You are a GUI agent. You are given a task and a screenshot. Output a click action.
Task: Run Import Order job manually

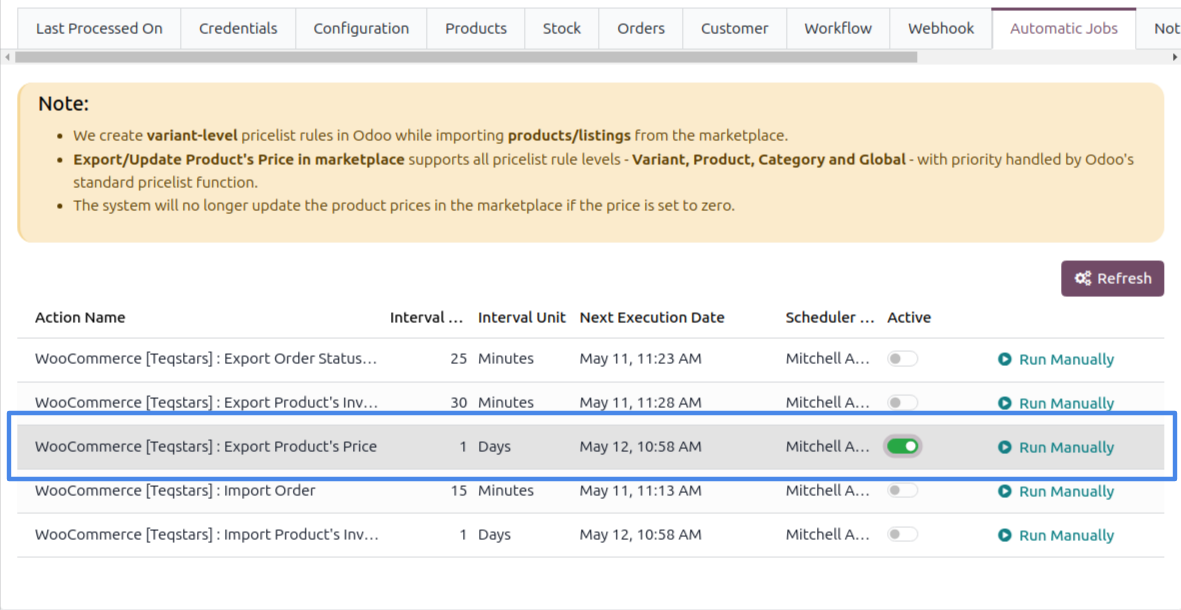coord(1056,491)
